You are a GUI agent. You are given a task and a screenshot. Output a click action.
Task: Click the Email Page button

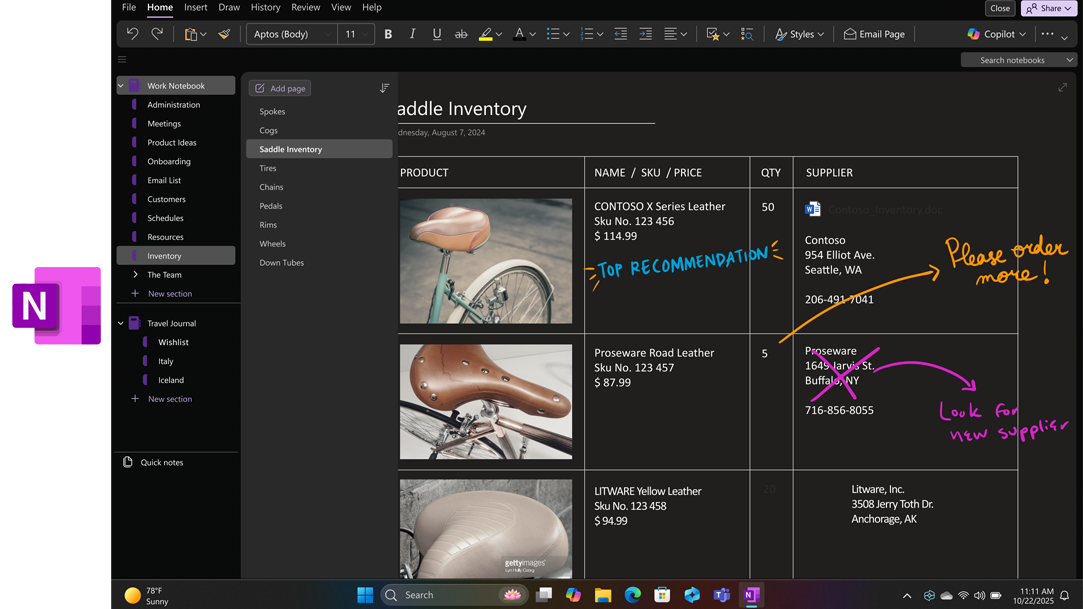(x=874, y=34)
